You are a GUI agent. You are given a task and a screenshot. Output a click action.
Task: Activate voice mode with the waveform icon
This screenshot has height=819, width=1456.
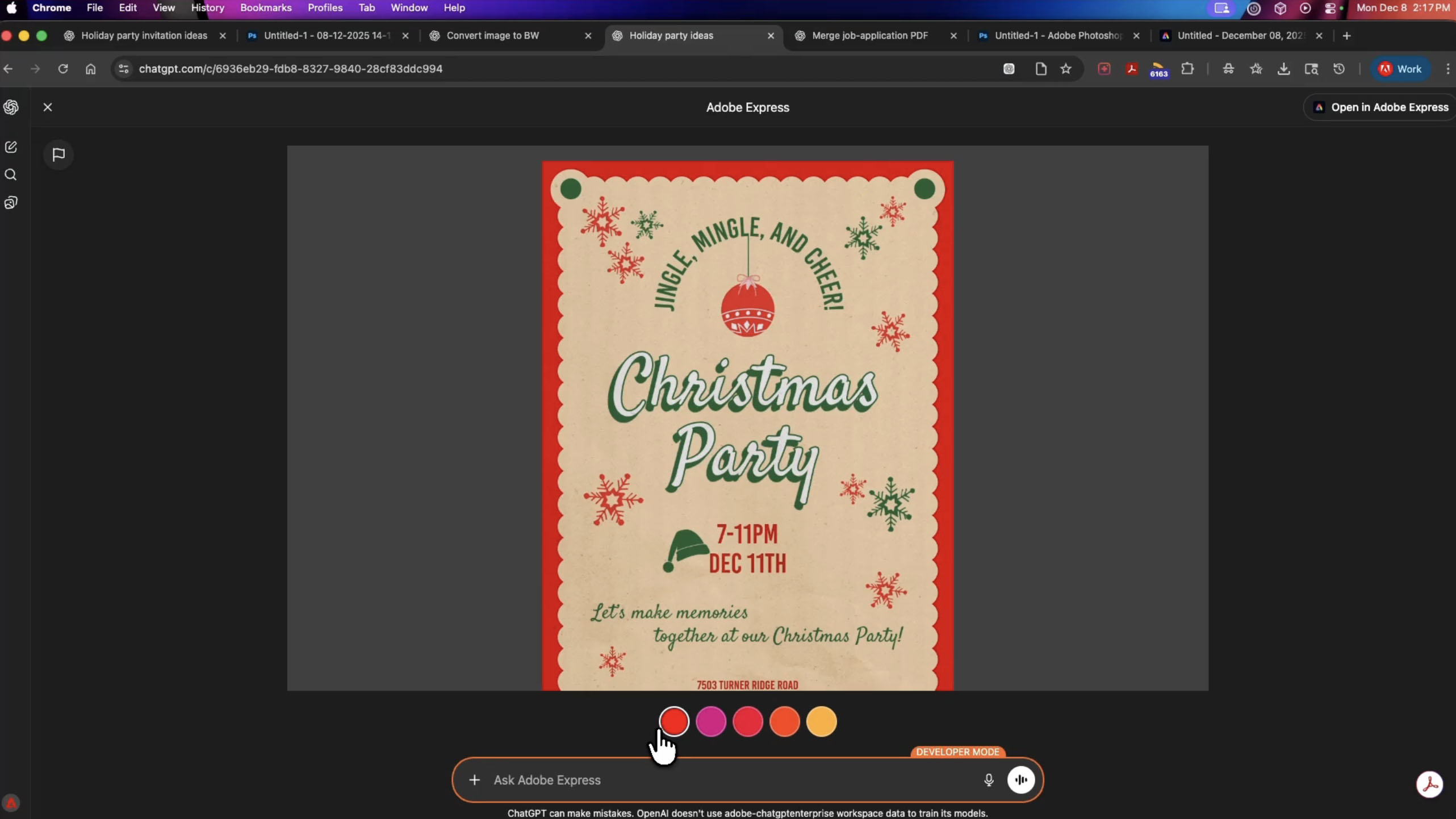(1021, 780)
